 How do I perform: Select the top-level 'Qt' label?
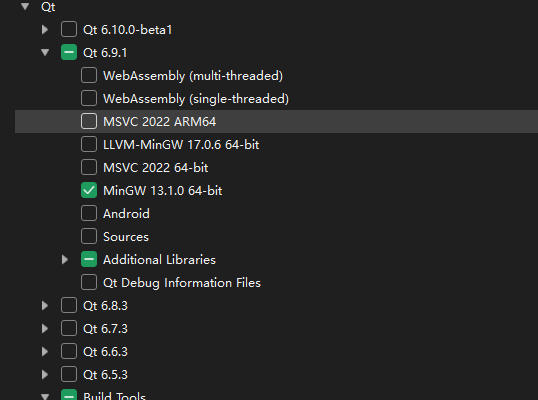click(48, 7)
